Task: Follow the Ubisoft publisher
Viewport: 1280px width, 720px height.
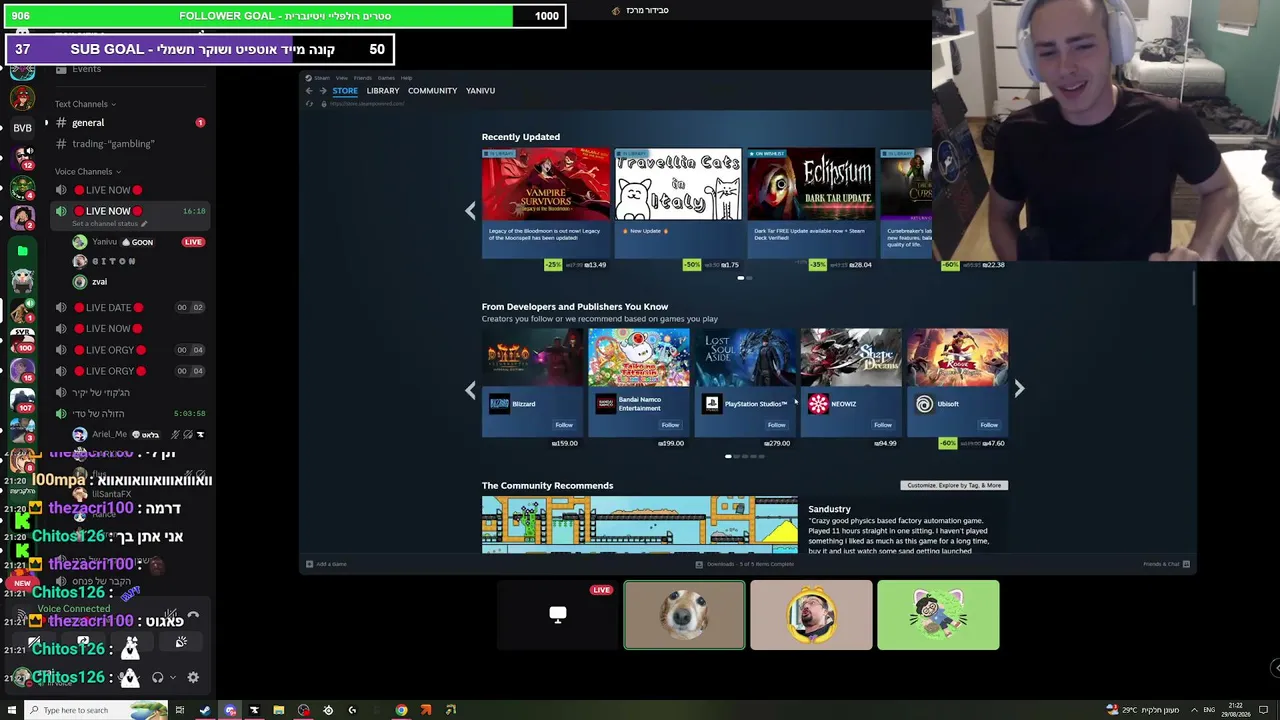Action: (989, 425)
